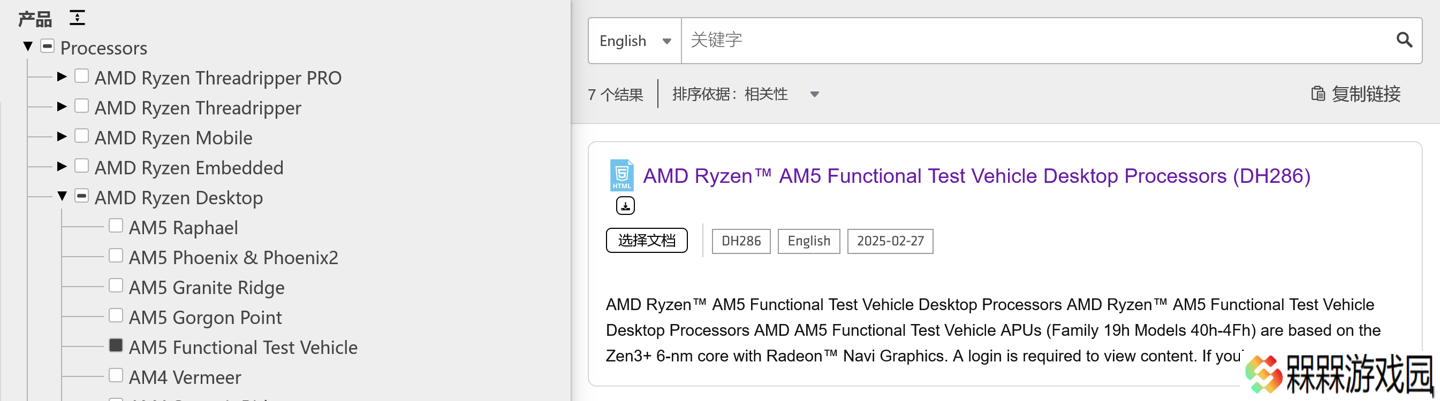1440x401 pixels.
Task: Collapse the Processors tree node
Action: coord(28,46)
